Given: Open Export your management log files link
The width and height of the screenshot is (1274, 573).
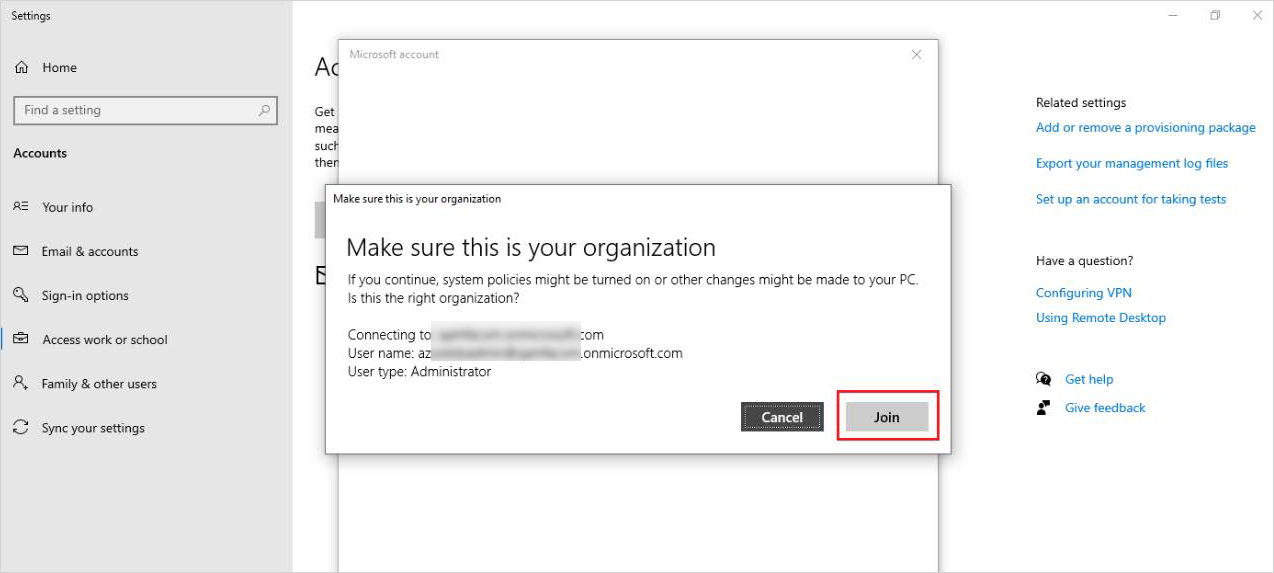Looking at the screenshot, I should click(x=1131, y=163).
